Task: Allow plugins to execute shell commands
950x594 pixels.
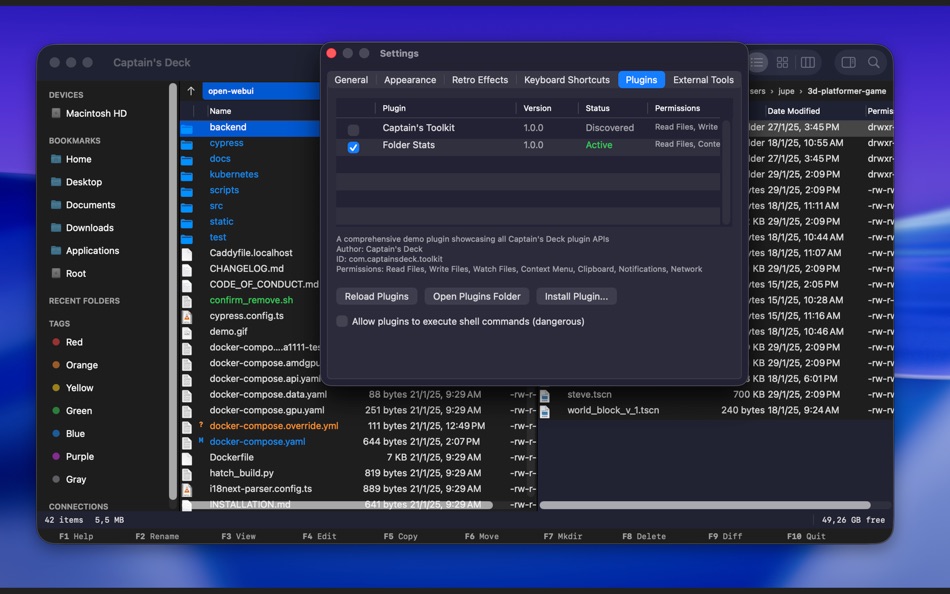Action: coord(342,321)
